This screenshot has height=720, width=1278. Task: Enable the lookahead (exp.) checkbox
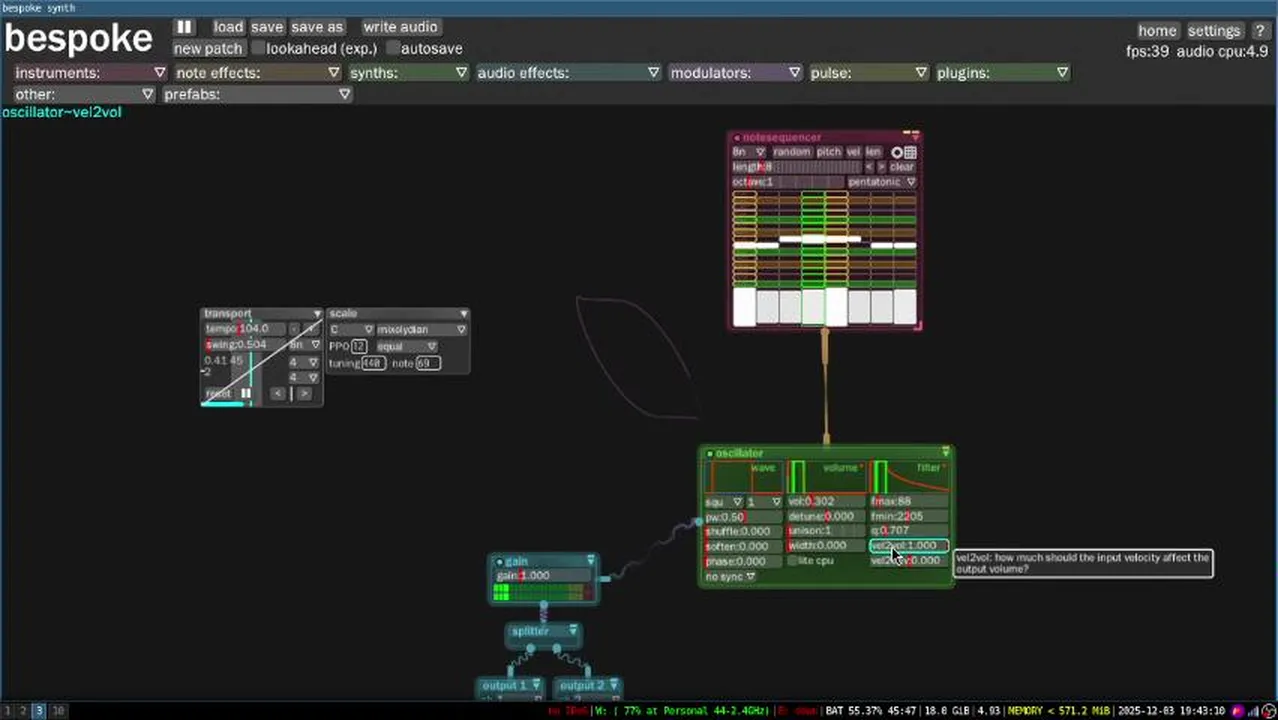(x=259, y=48)
